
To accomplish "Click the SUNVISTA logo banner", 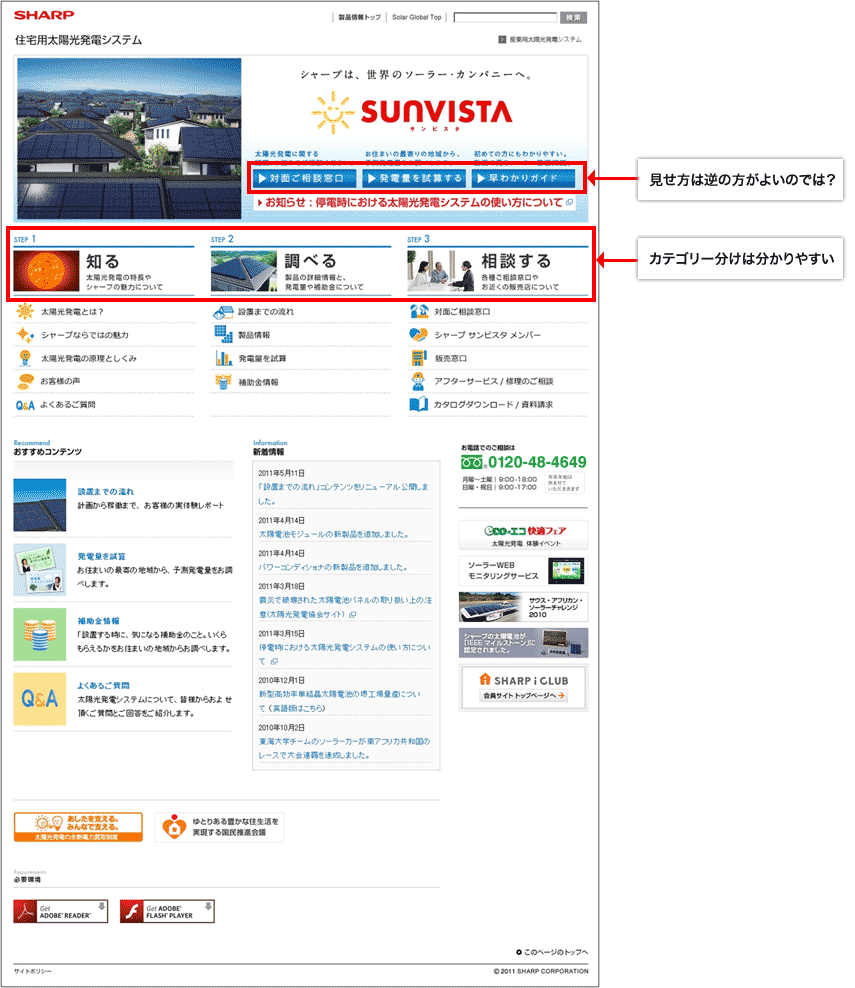I will 413,112.
